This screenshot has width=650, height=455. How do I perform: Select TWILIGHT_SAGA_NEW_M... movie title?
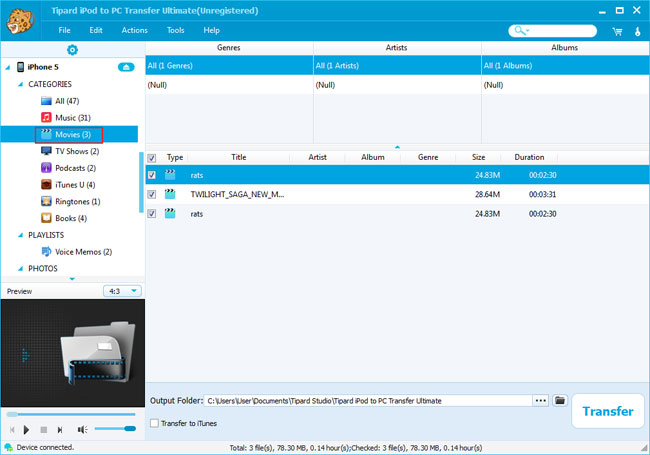tap(237, 194)
